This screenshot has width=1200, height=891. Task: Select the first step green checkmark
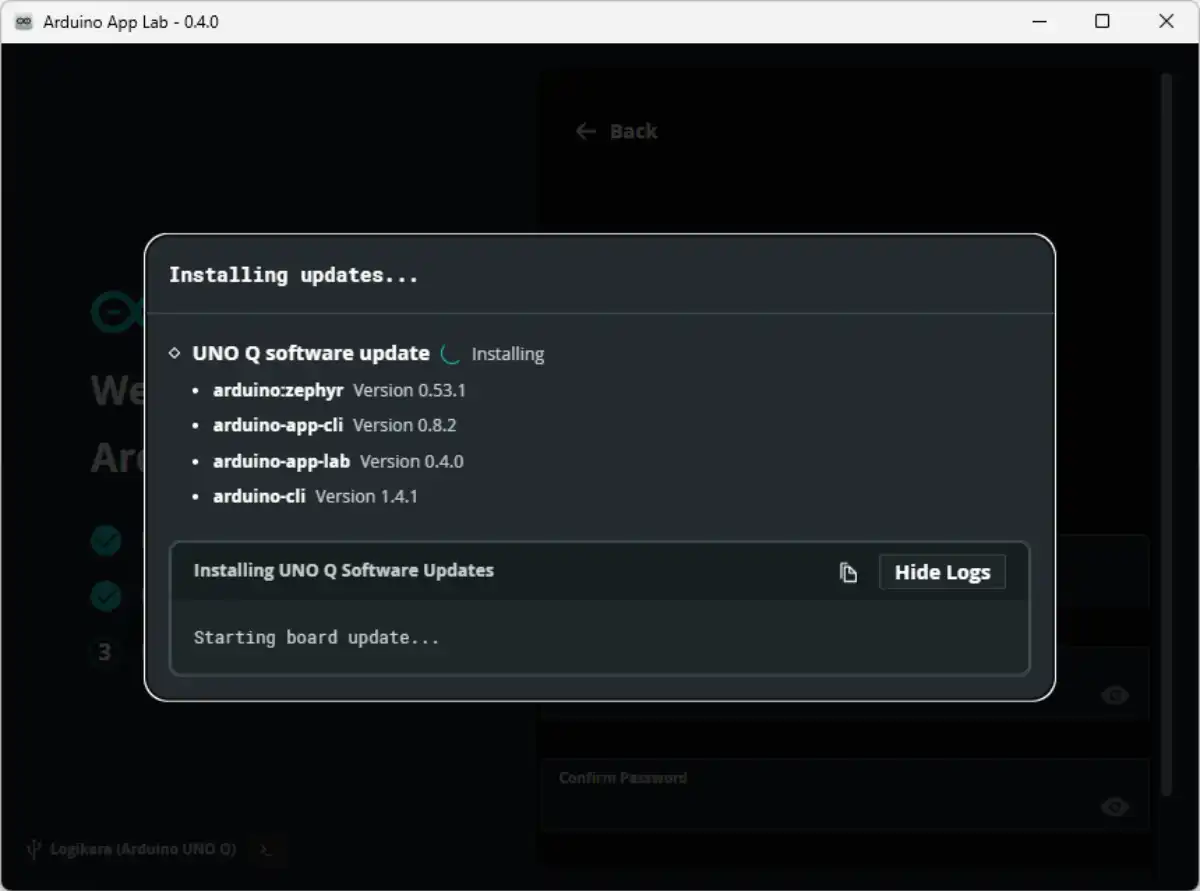point(106,540)
